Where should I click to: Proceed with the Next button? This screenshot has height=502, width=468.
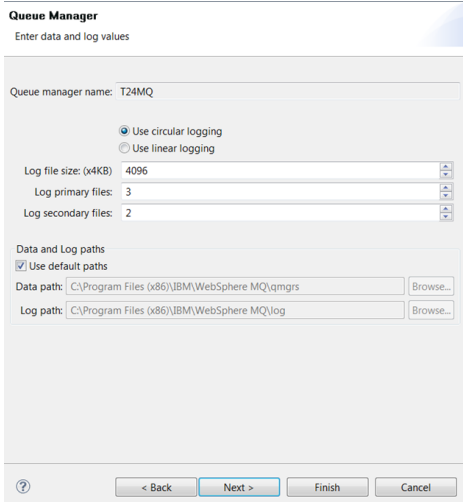239,487
